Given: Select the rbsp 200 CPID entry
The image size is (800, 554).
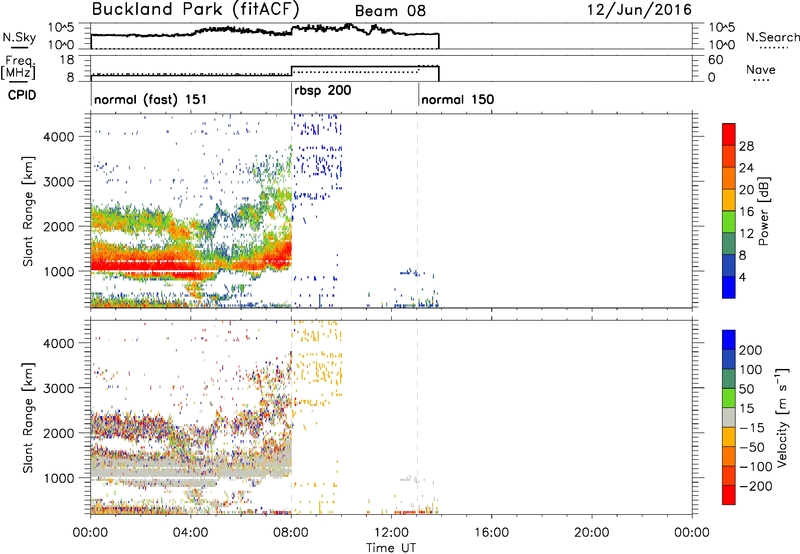Looking at the screenshot, I should [322, 91].
